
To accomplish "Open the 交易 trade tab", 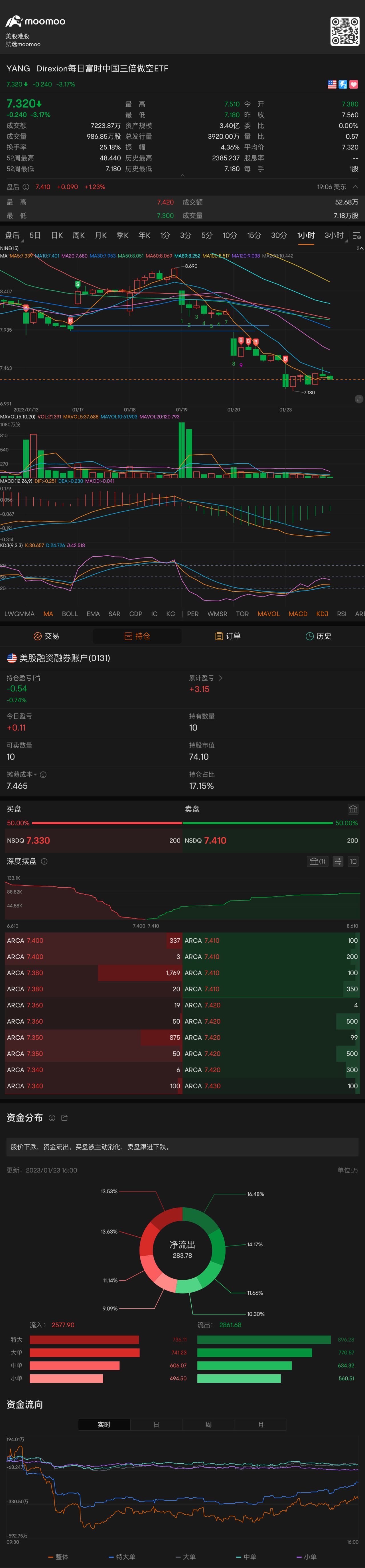I will (x=46, y=636).
